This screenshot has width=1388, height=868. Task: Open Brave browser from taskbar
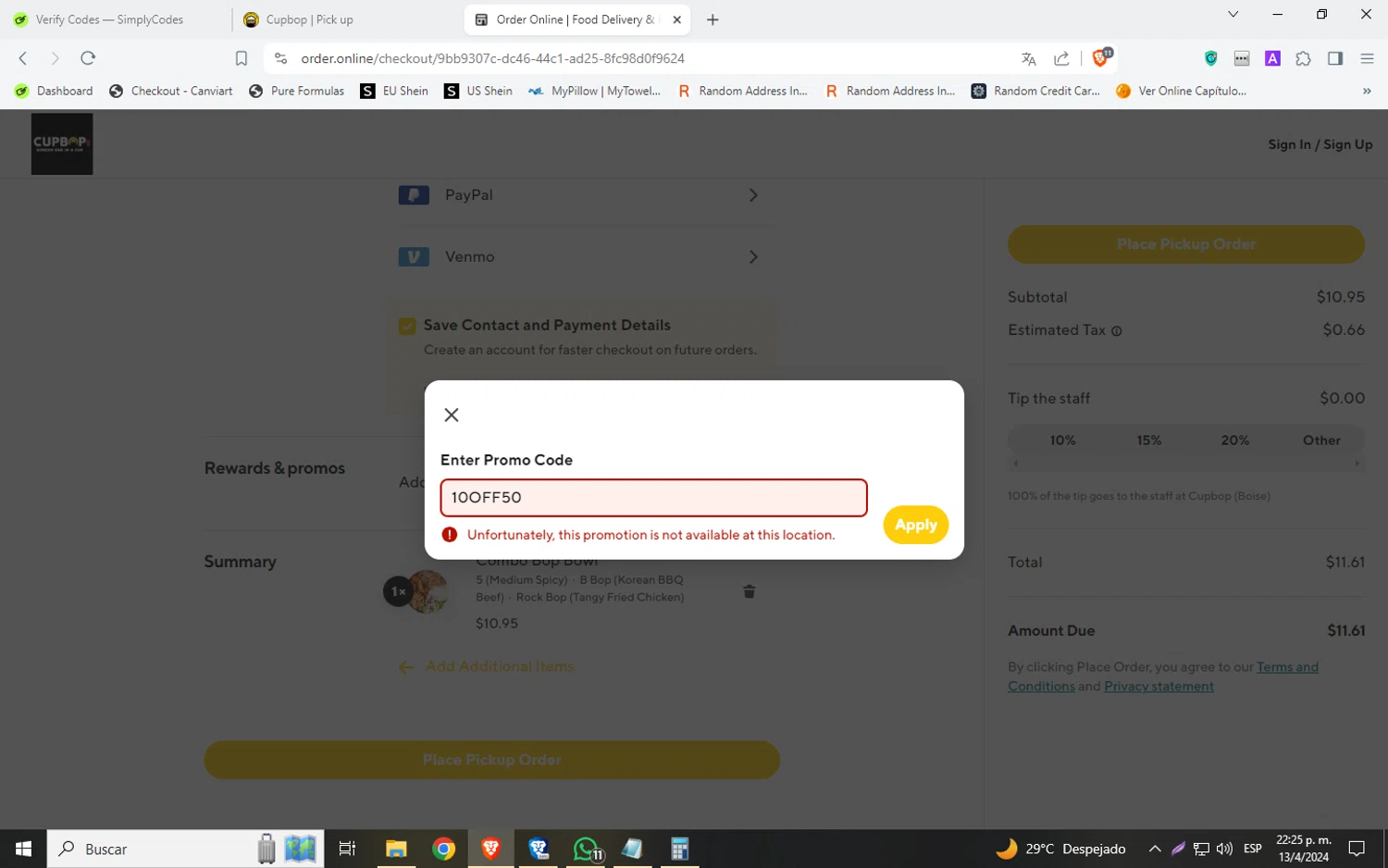pos(490,849)
